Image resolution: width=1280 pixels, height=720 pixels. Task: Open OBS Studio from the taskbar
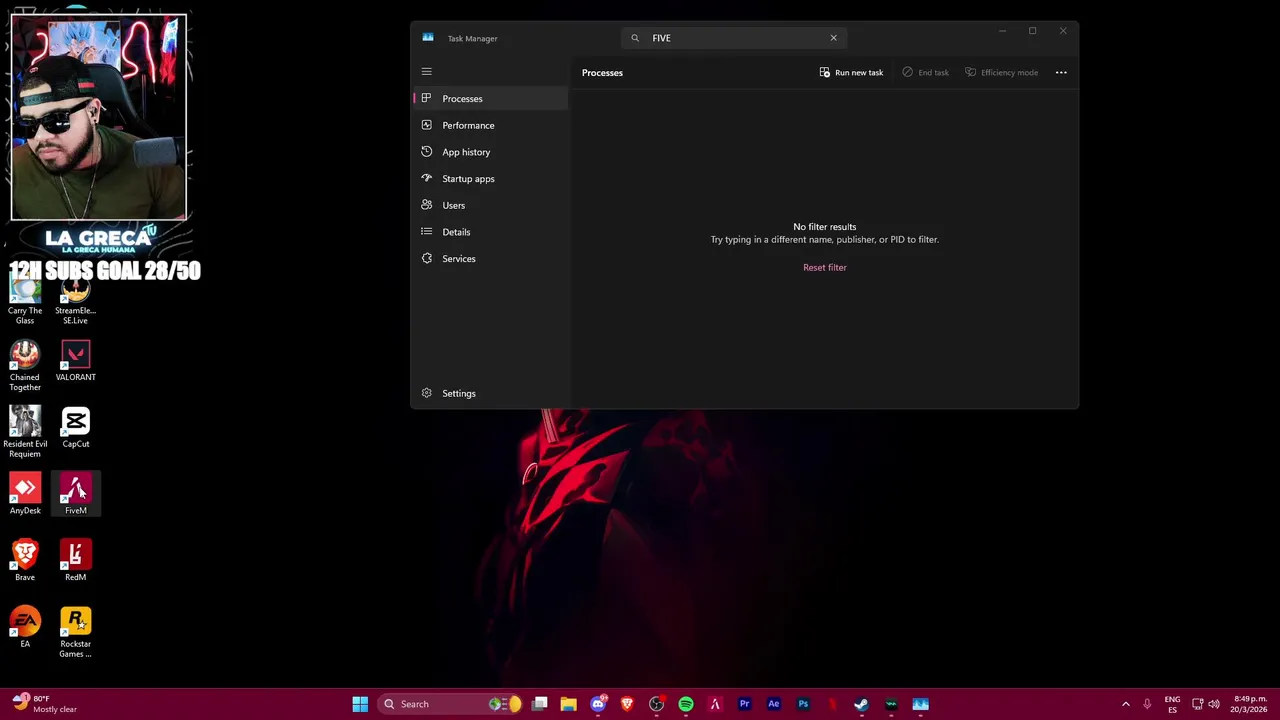[x=656, y=704]
